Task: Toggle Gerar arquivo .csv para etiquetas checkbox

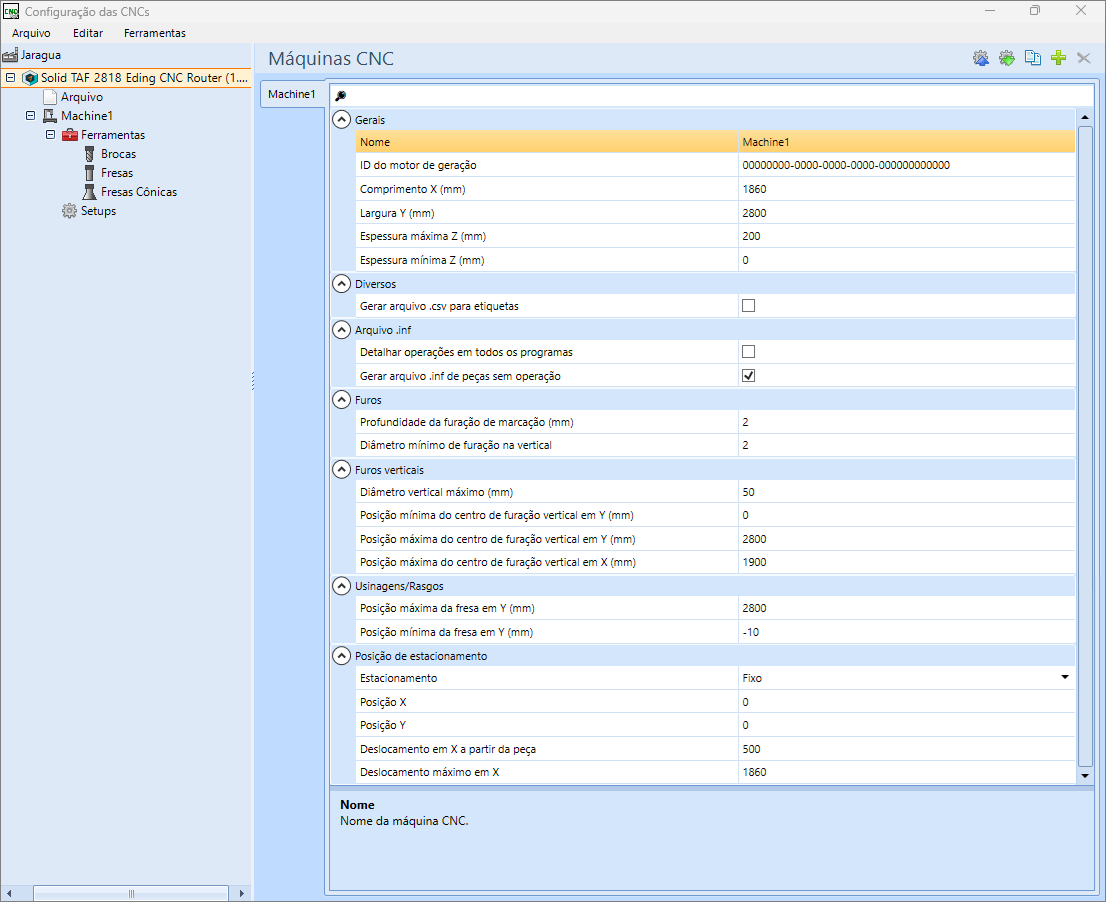Action: pos(748,306)
